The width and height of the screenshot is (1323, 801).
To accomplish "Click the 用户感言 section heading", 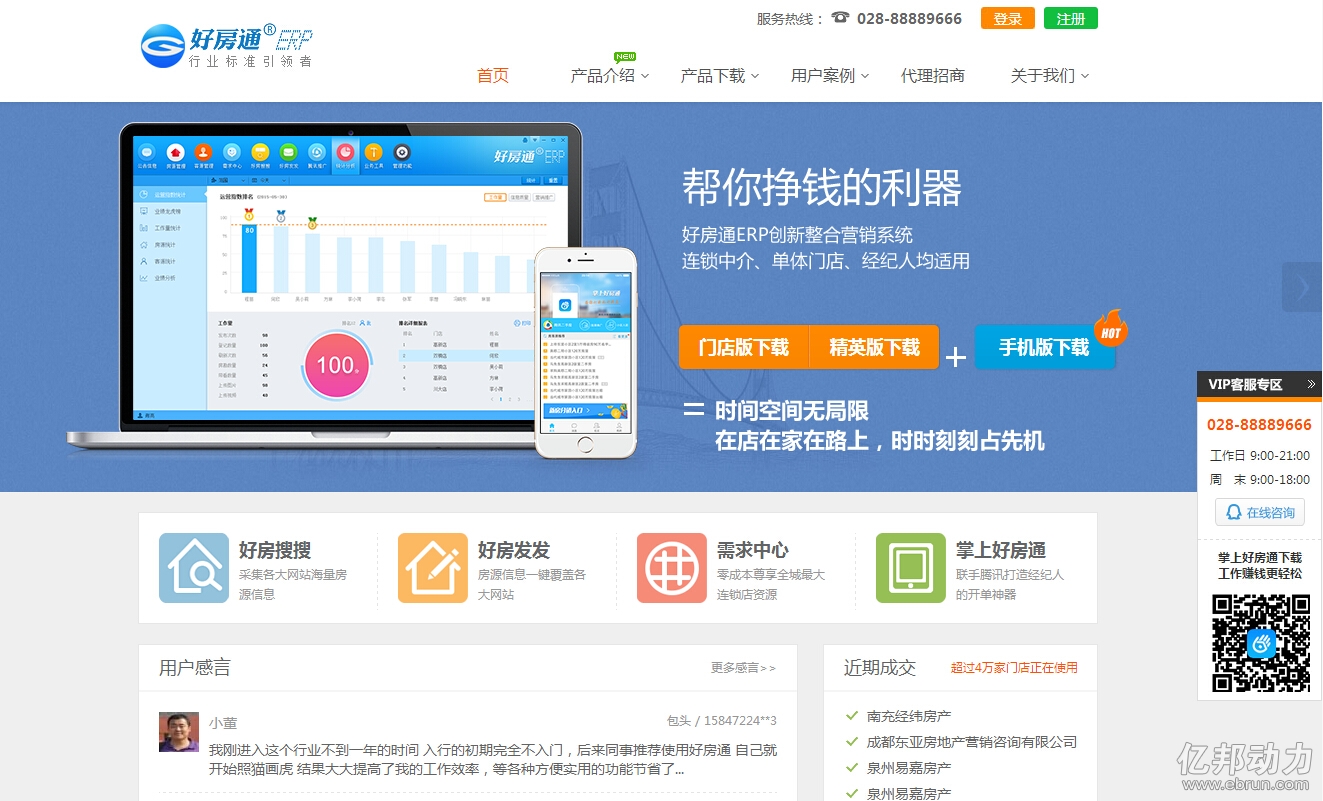I will click(x=195, y=668).
